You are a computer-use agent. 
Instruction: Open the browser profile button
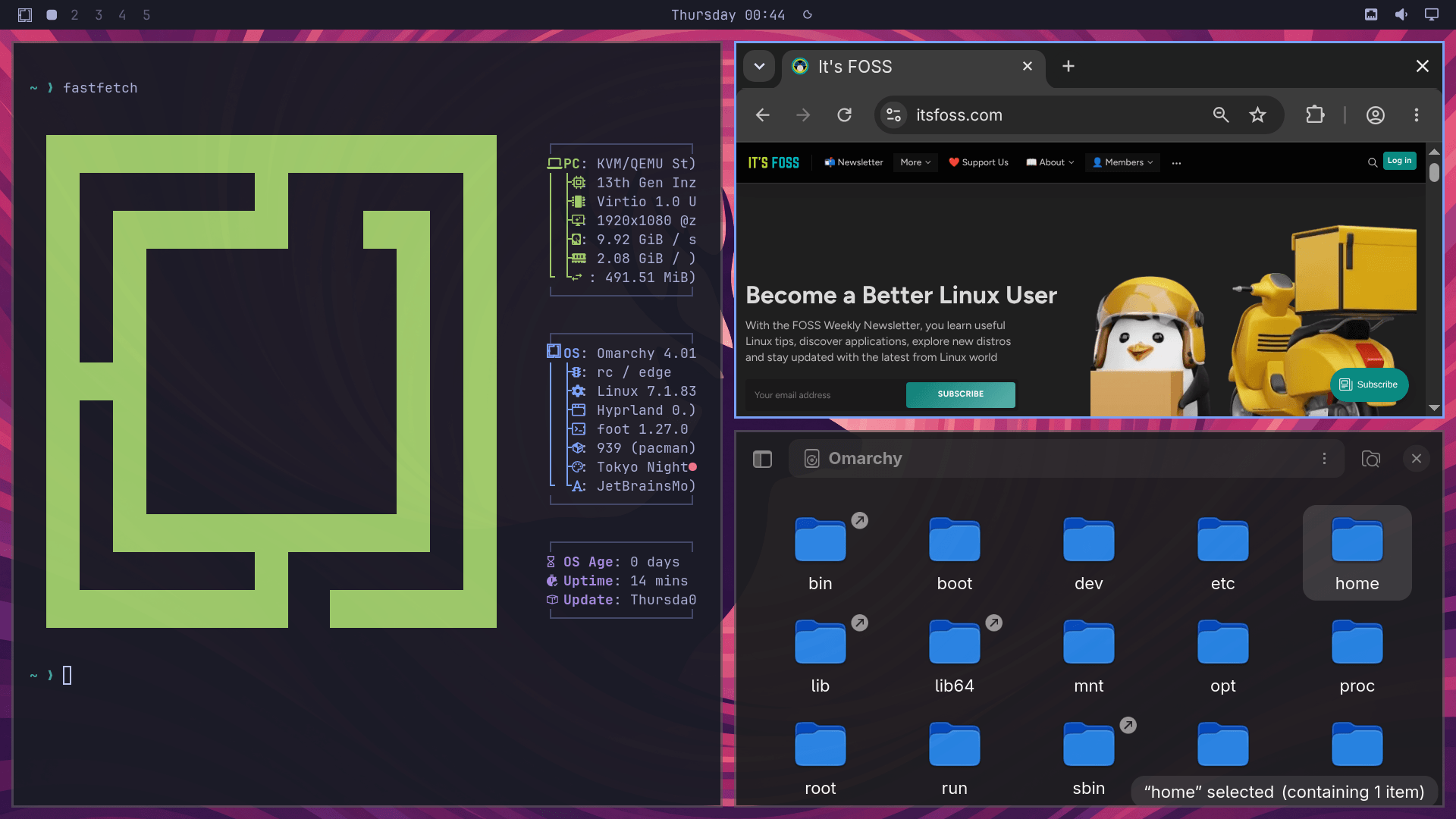point(1376,115)
